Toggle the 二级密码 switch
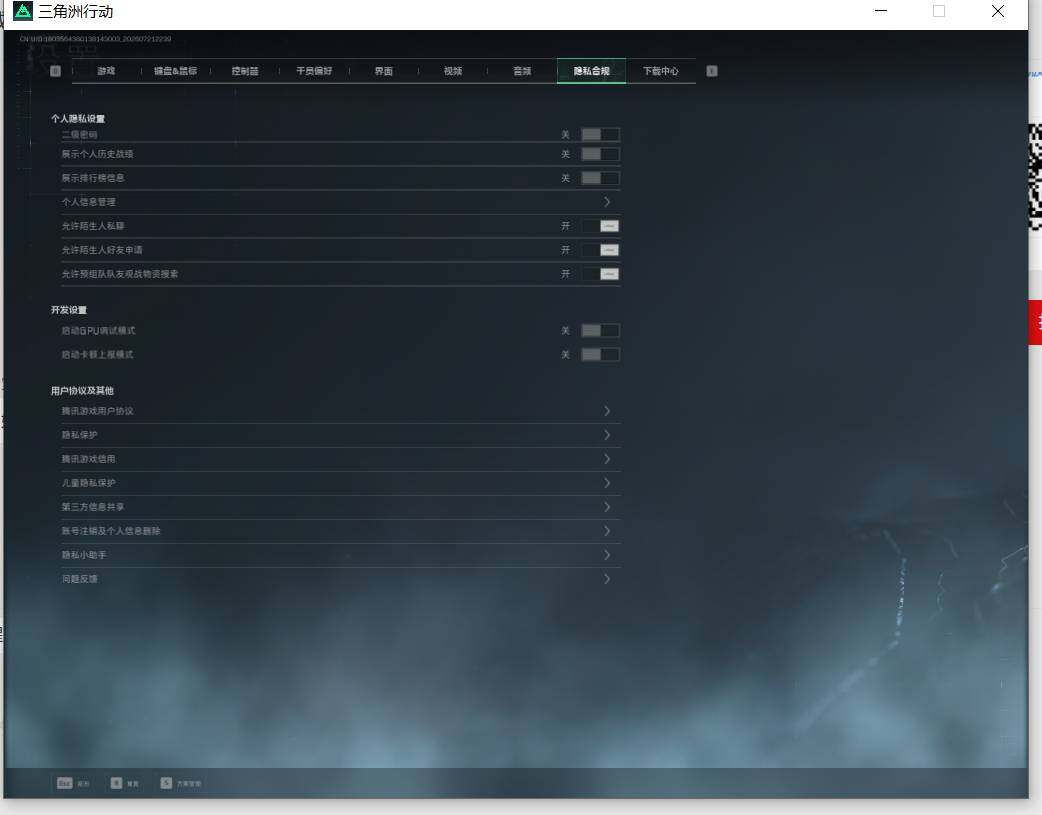Image resolution: width=1042 pixels, height=815 pixels. click(x=600, y=135)
